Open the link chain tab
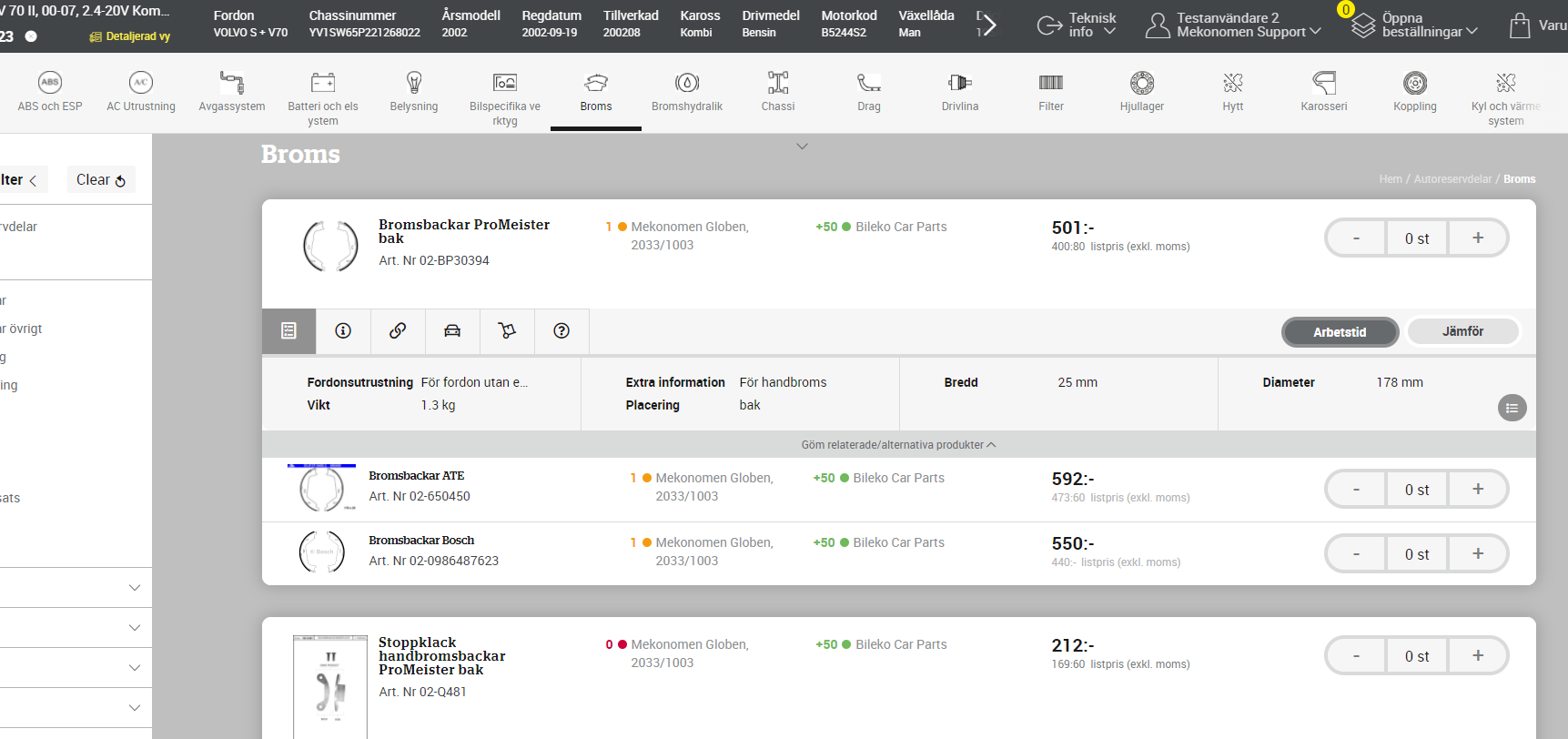 click(x=398, y=331)
